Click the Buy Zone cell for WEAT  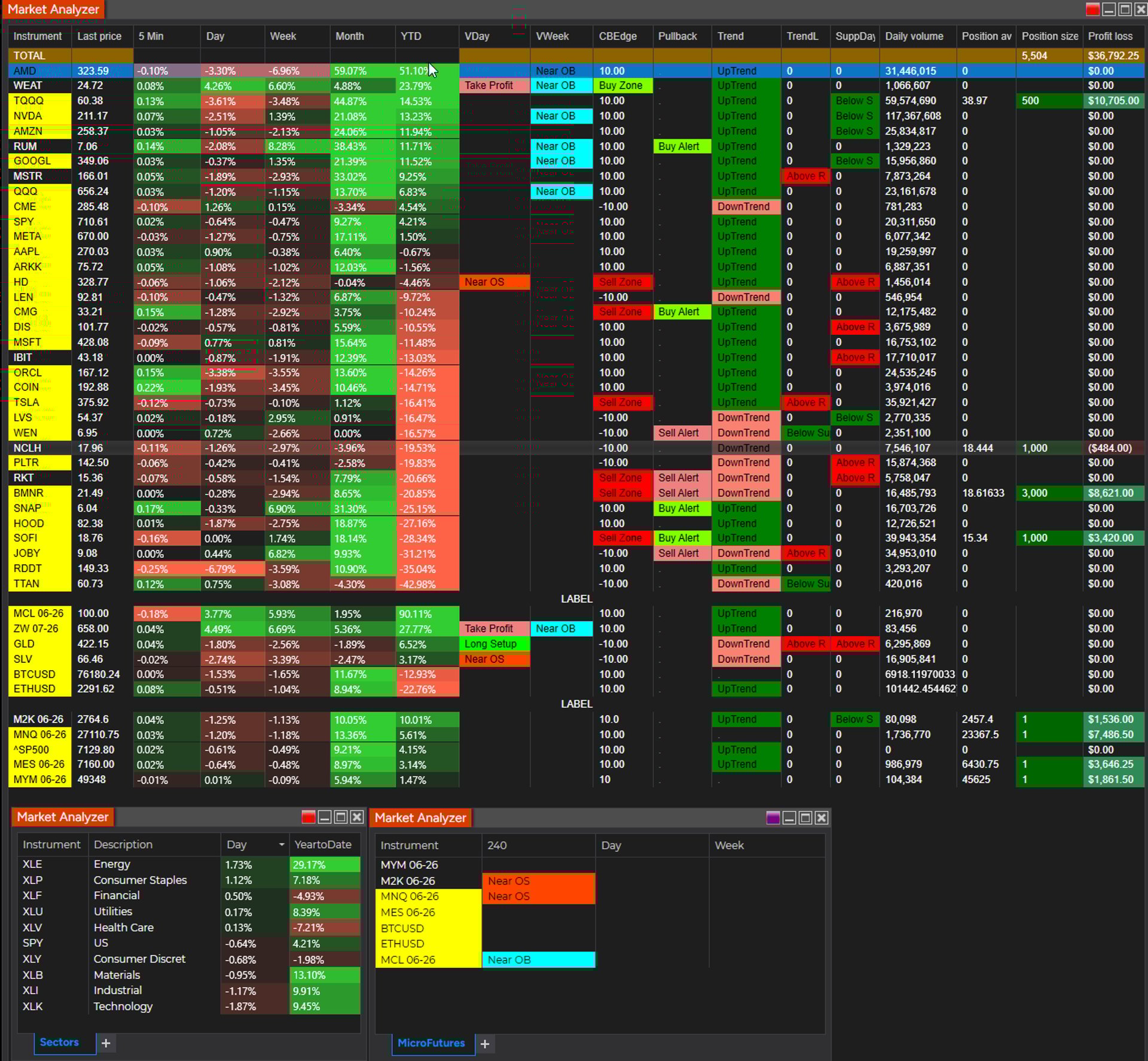click(621, 85)
